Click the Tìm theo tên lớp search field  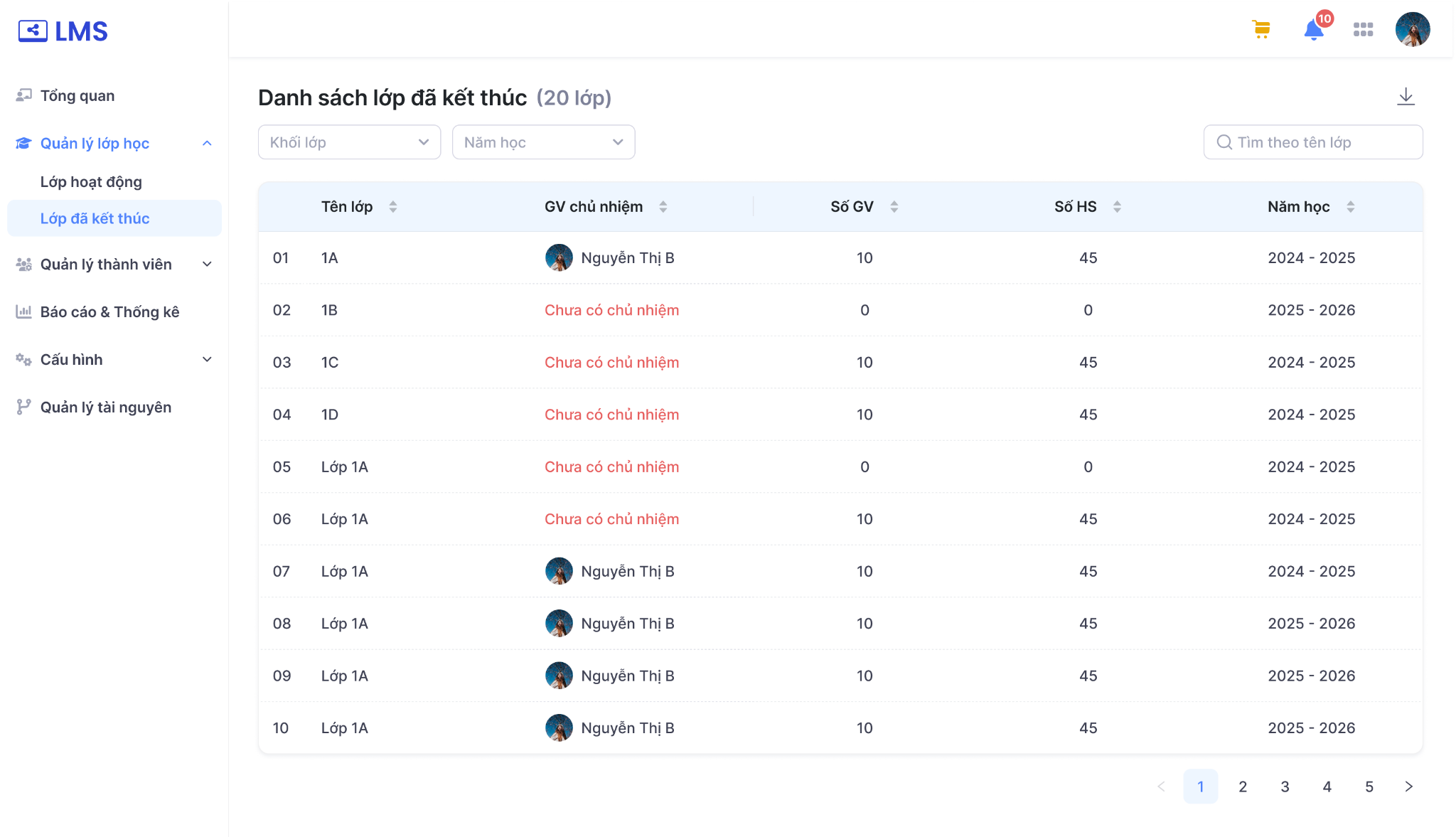(1312, 142)
